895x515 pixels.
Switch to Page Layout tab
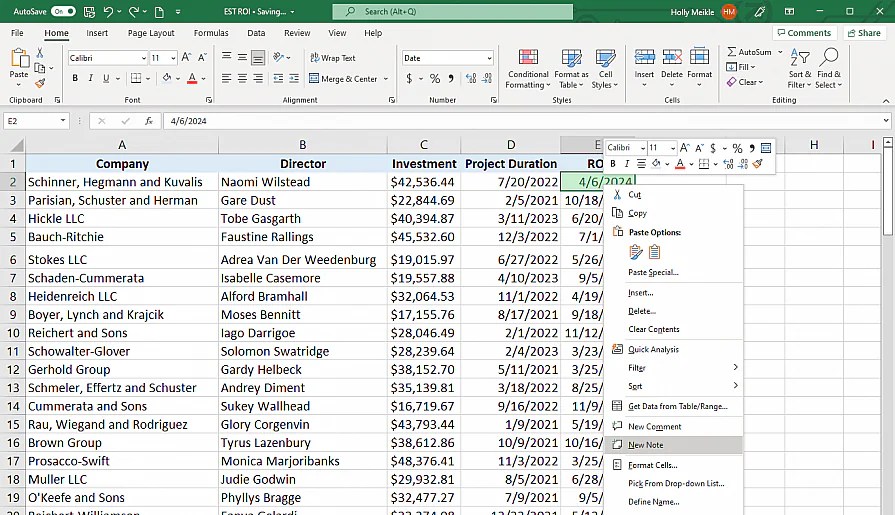[x=151, y=33]
